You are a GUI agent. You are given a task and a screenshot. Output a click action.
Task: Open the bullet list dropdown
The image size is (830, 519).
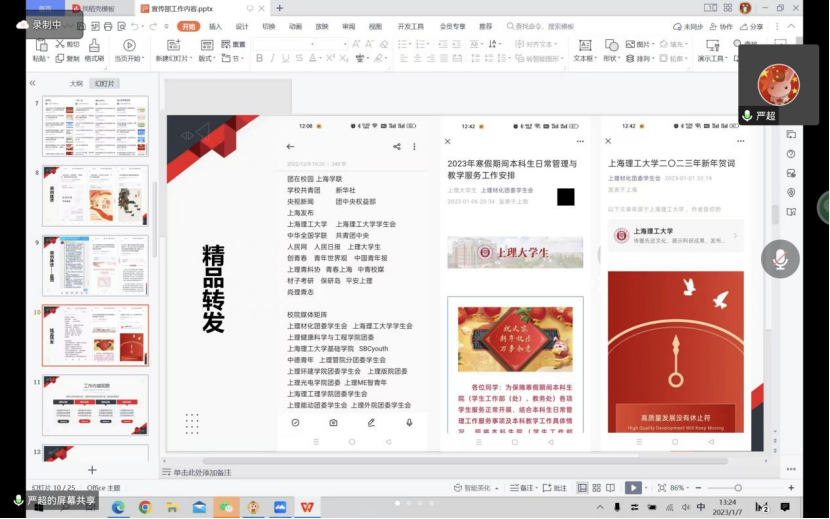pyautogui.click(x=409, y=44)
